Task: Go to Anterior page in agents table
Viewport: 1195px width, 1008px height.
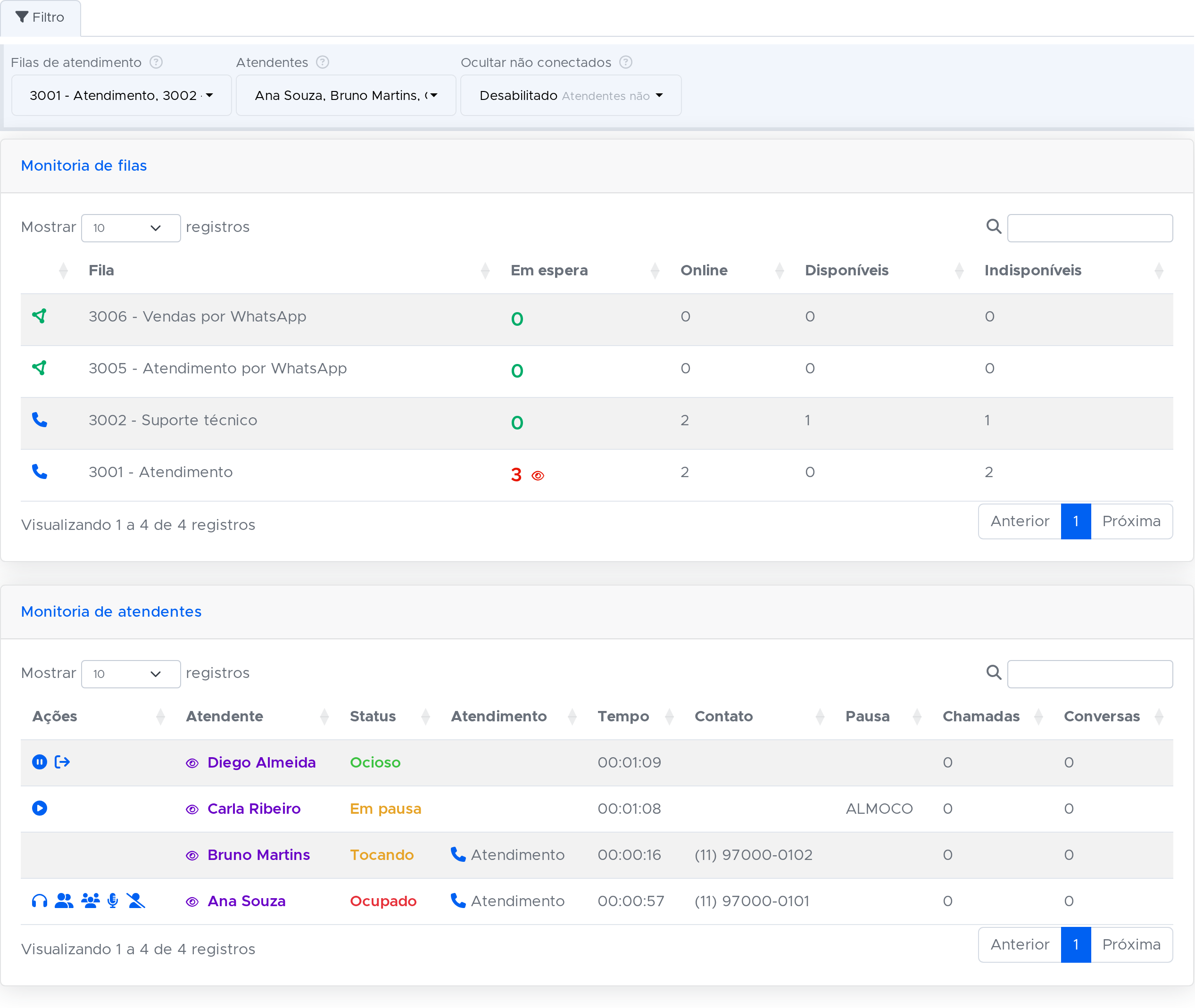Action: click(1020, 944)
